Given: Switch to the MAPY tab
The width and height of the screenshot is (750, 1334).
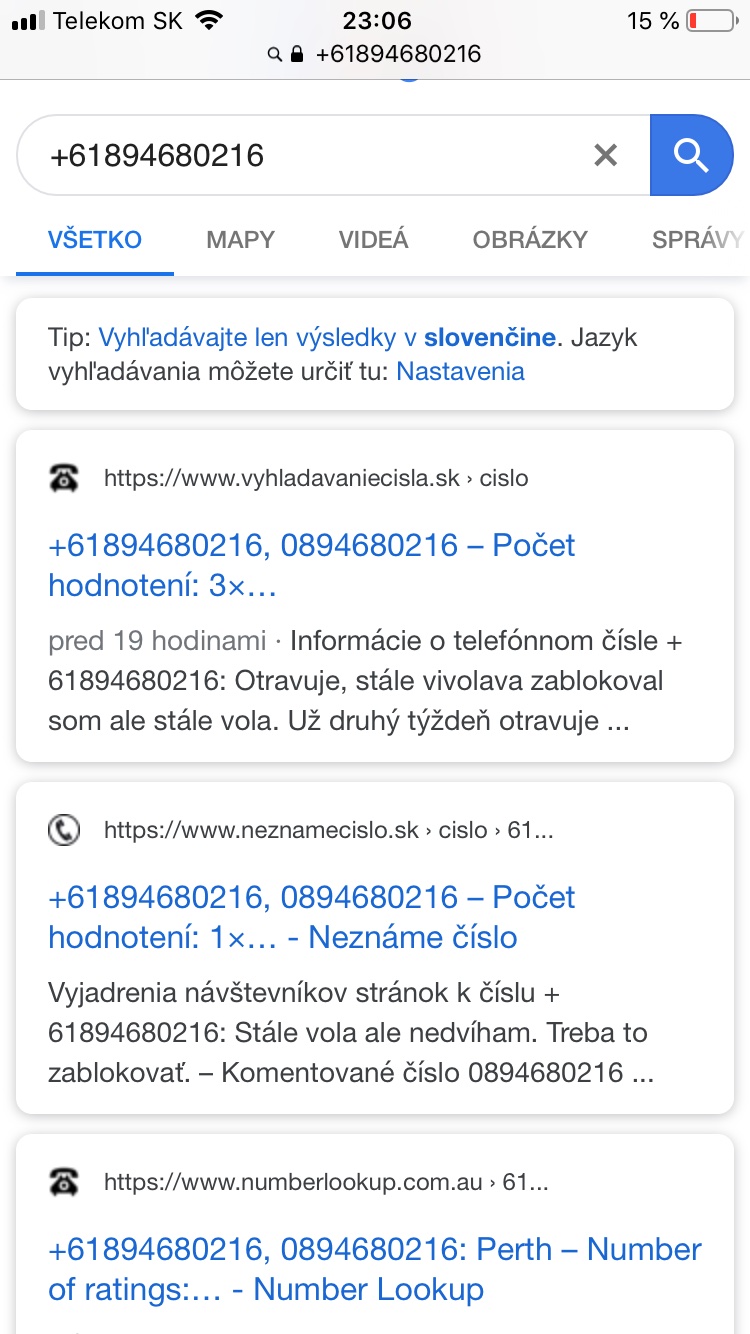Looking at the screenshot, I should click(x=240, y=240).
